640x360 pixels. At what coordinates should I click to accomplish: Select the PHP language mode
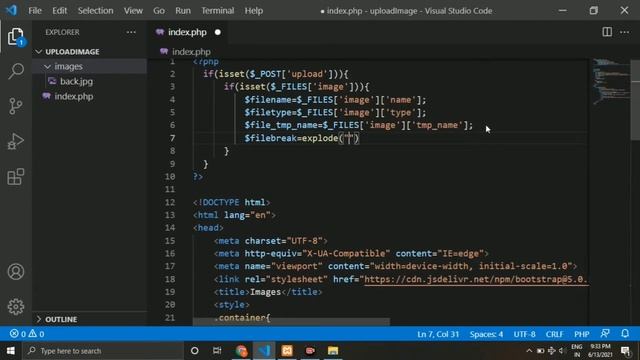click(x=582, y=334)
